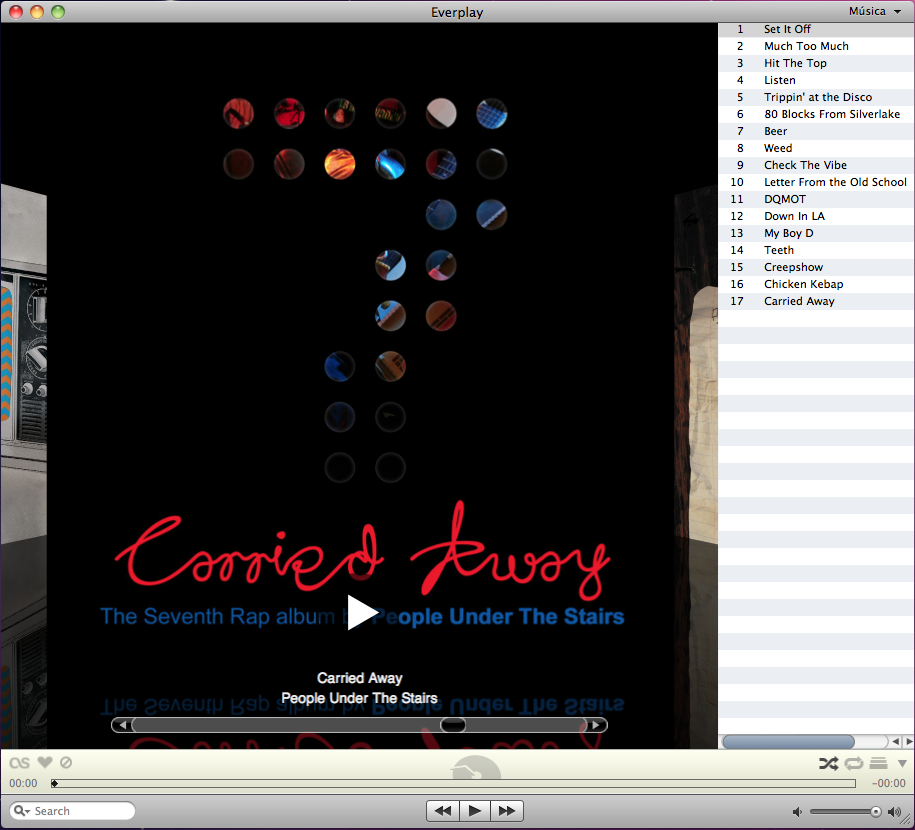This screenshot has width=915, height=830.
Task: Click the cover flow scrollbar thumb
Action: pyautogui.click(x=453, y=725)
